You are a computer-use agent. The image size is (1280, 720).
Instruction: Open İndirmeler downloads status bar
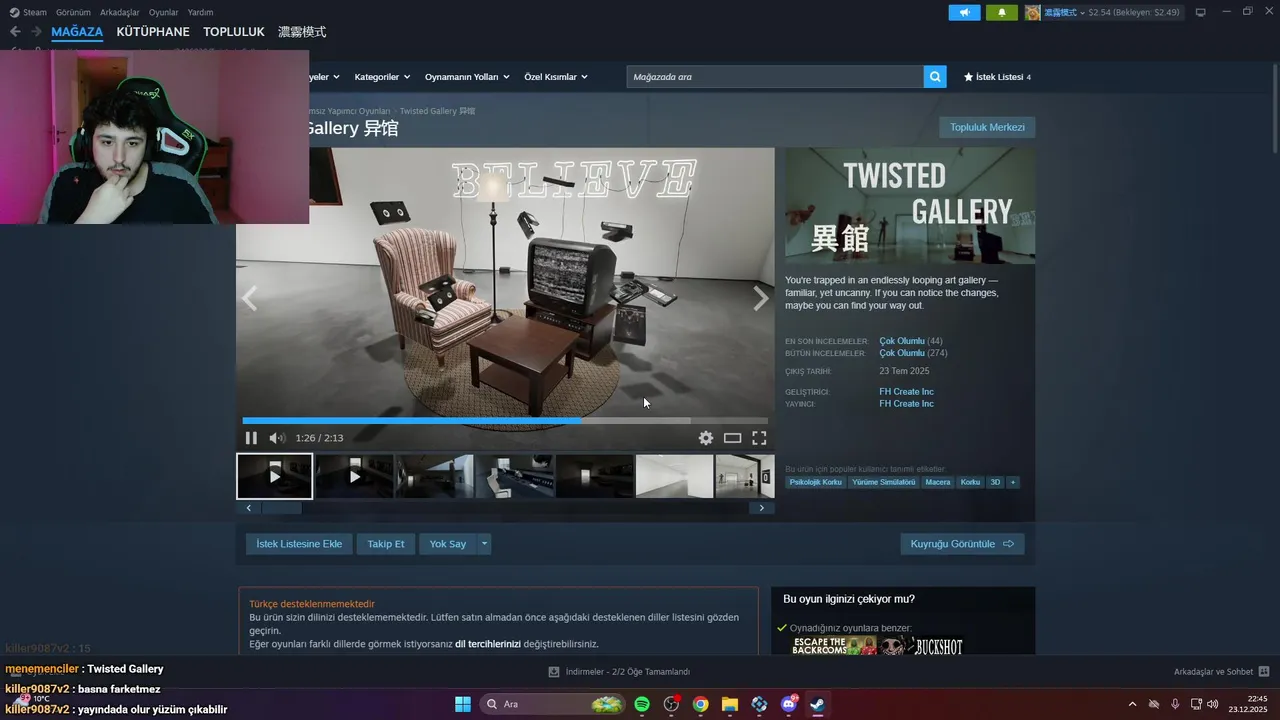pyautogui.click(x=620, y=672)
